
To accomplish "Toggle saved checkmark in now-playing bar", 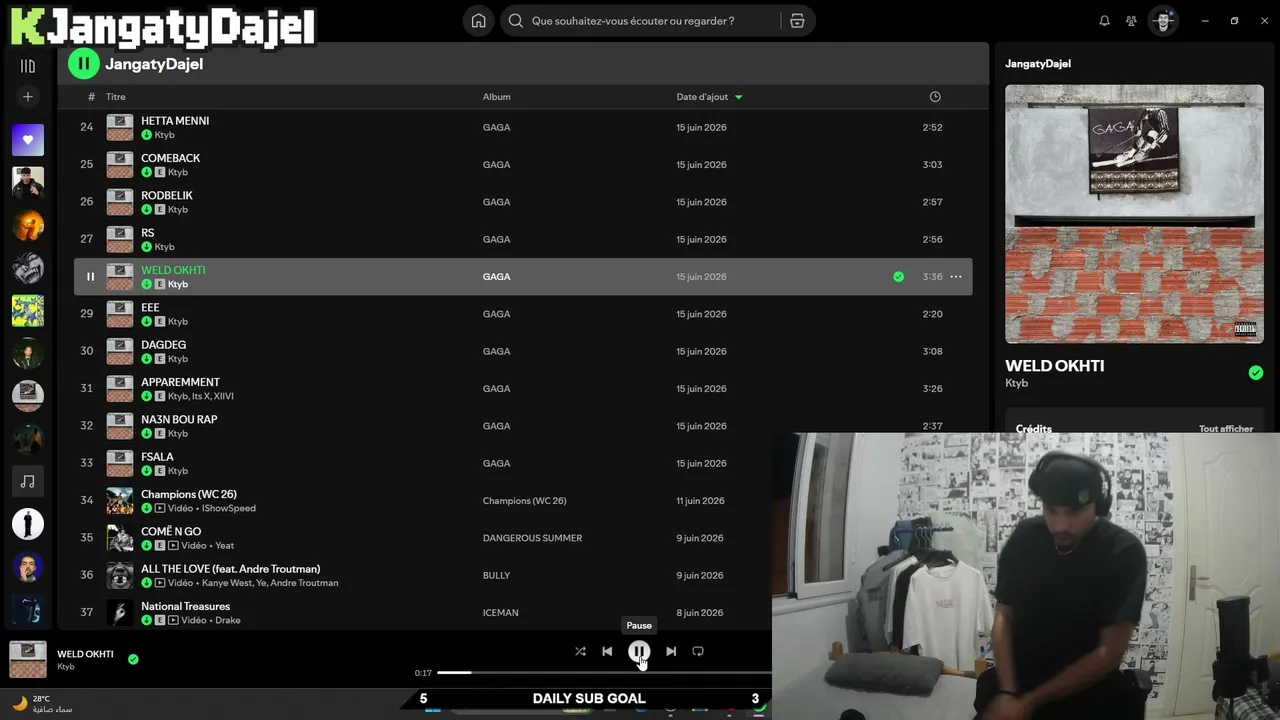I will click(x=133, y=659).
